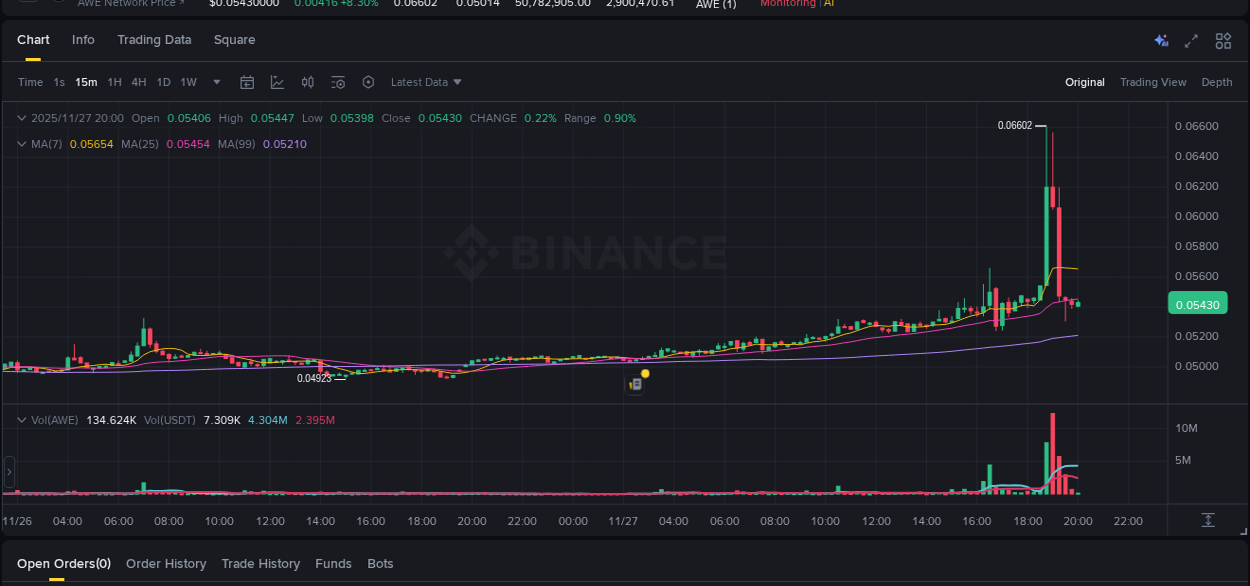The image size is (1250, 586).
Task: Open the Latest Data dropdown
Action: pos(424,82)
